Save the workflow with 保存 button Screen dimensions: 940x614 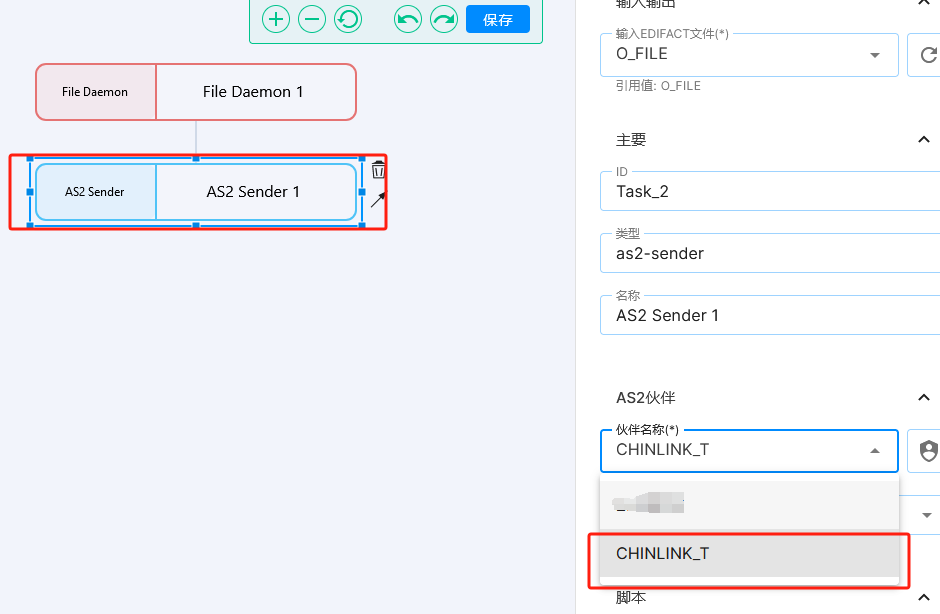point(498,19)
